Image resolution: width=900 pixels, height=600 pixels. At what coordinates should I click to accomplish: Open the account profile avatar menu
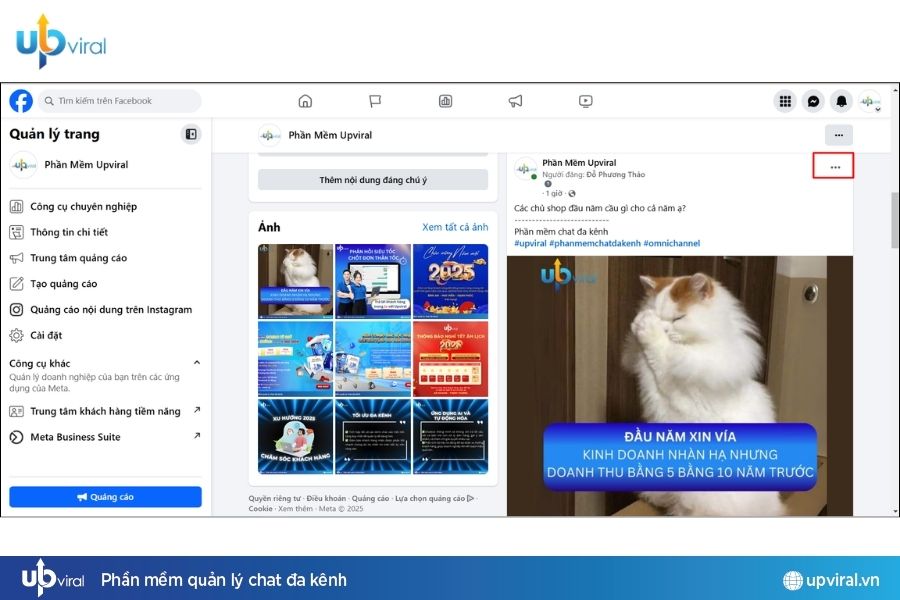[x=870, y=102]
